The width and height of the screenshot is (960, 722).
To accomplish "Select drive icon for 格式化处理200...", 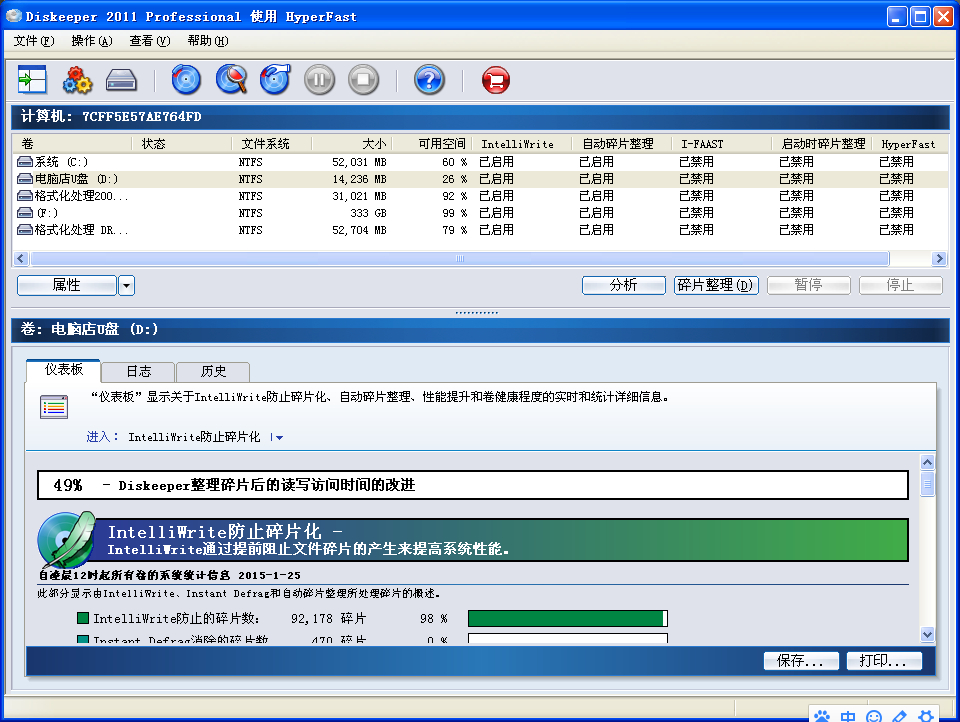I will pyautogui.click(x=24, y=196).
